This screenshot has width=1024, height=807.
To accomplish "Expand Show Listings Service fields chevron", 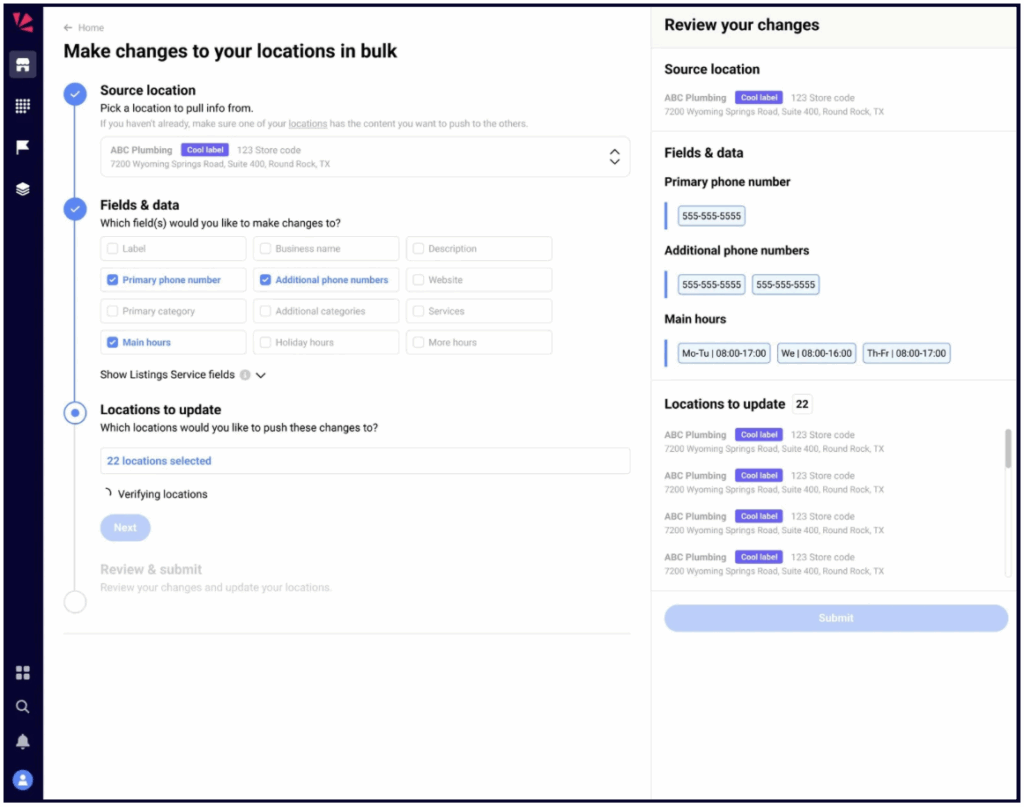I will click(261, 375).
